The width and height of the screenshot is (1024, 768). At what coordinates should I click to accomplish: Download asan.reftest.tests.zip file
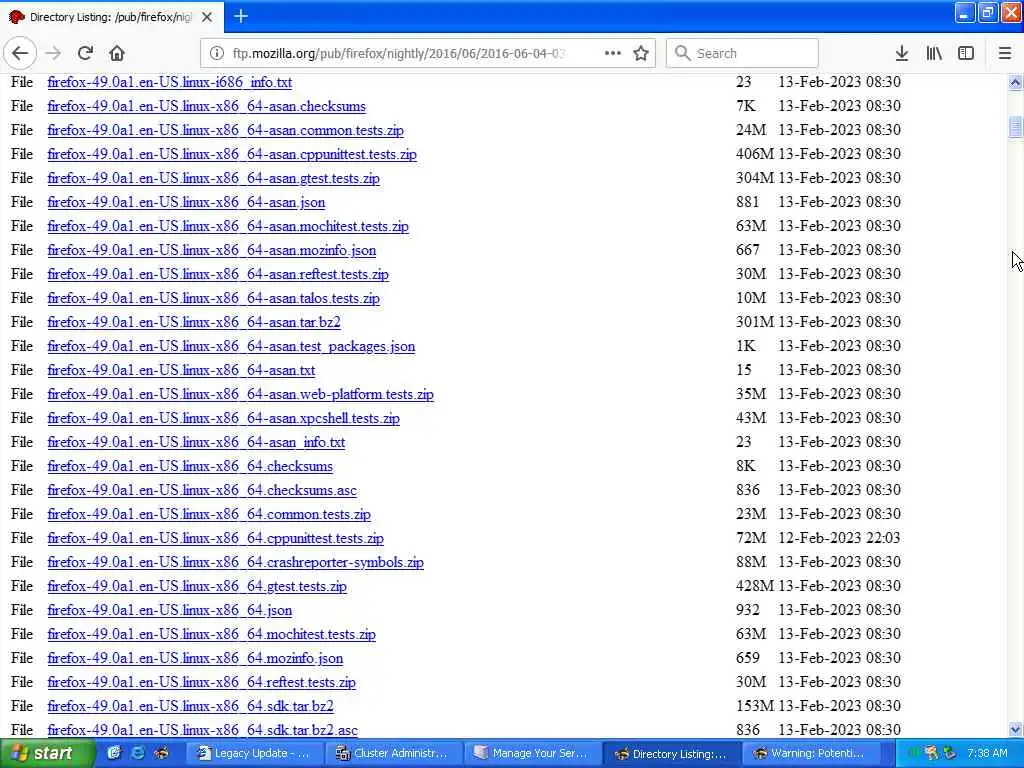[x=217, y=274]
